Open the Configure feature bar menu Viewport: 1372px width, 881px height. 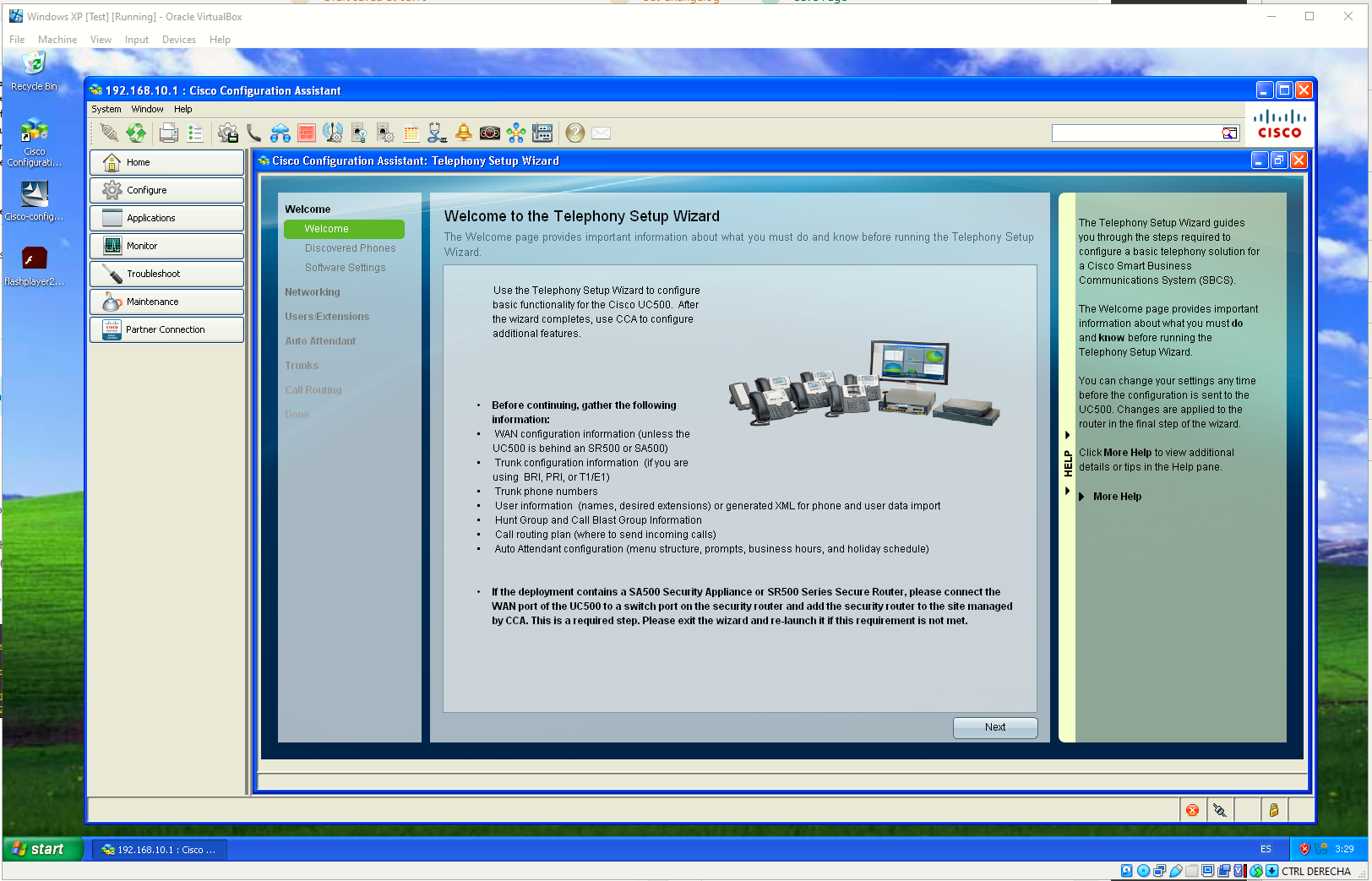[166, 190]
